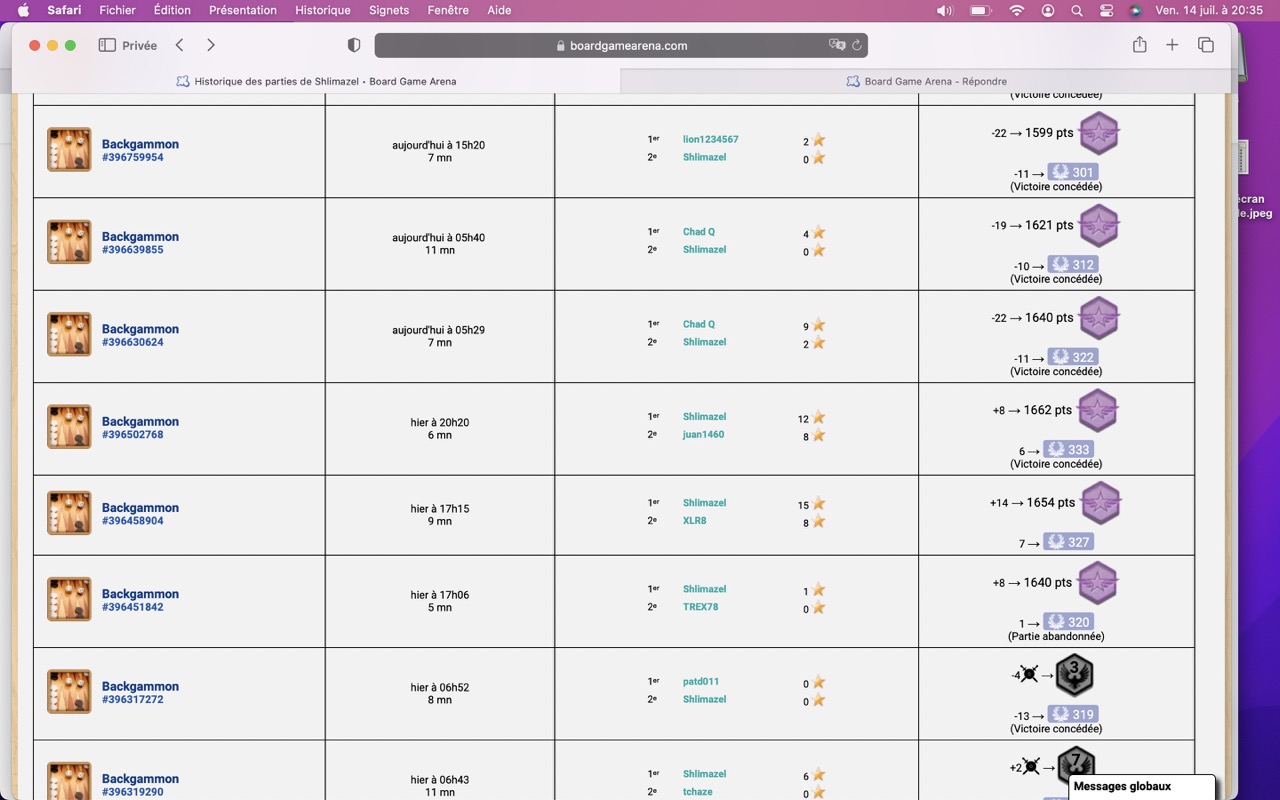Click the privacy shield icon
1280x800 pixels.
353,45
